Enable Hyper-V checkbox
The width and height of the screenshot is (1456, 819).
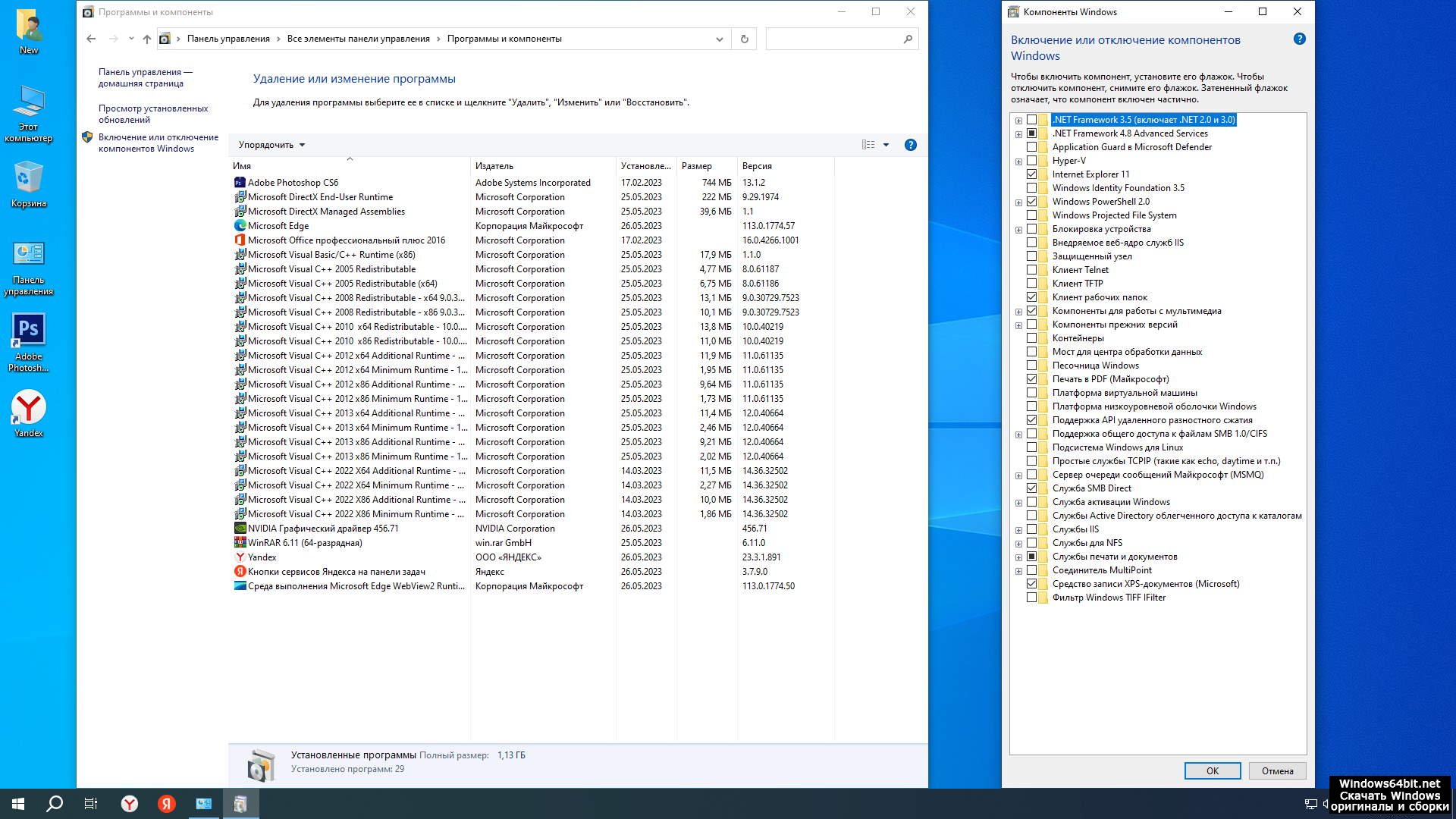(1031, 161)
